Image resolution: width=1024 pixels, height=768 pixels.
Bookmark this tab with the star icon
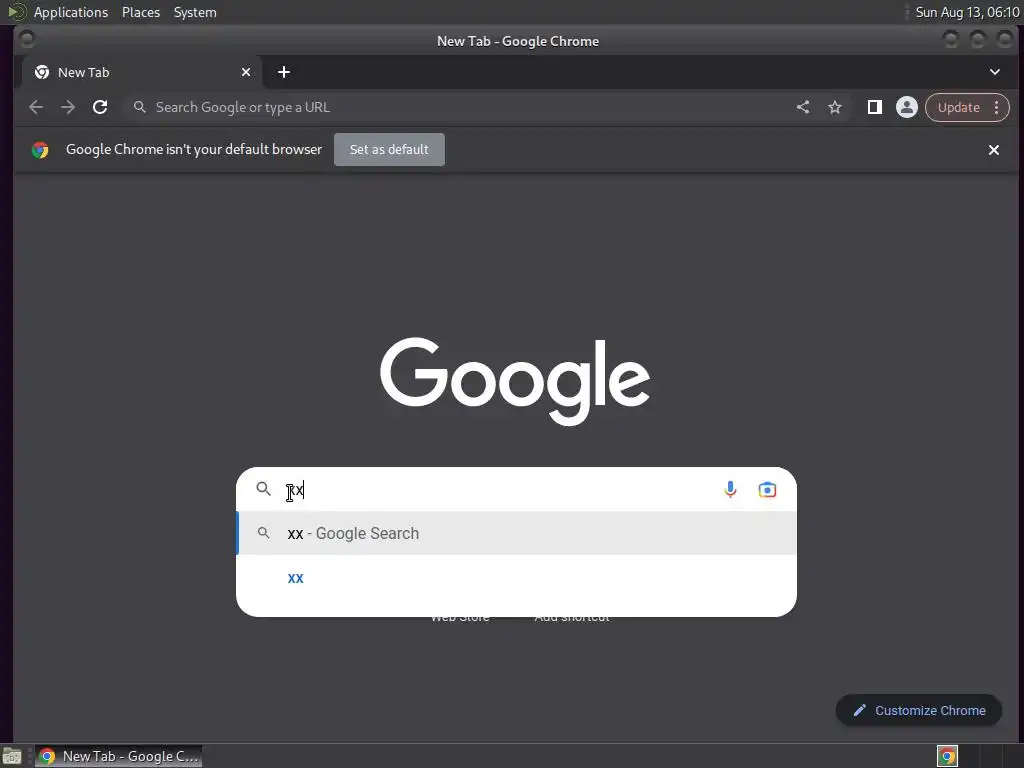(x=835, y=107)
